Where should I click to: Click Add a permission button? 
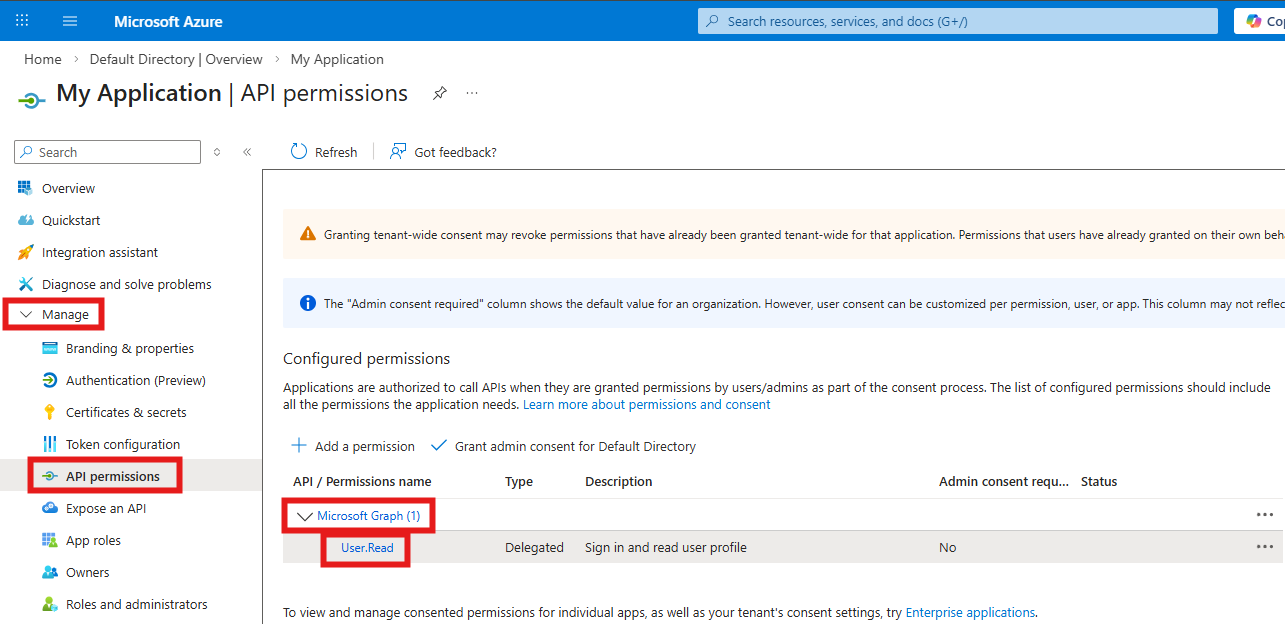coord(353,446)
